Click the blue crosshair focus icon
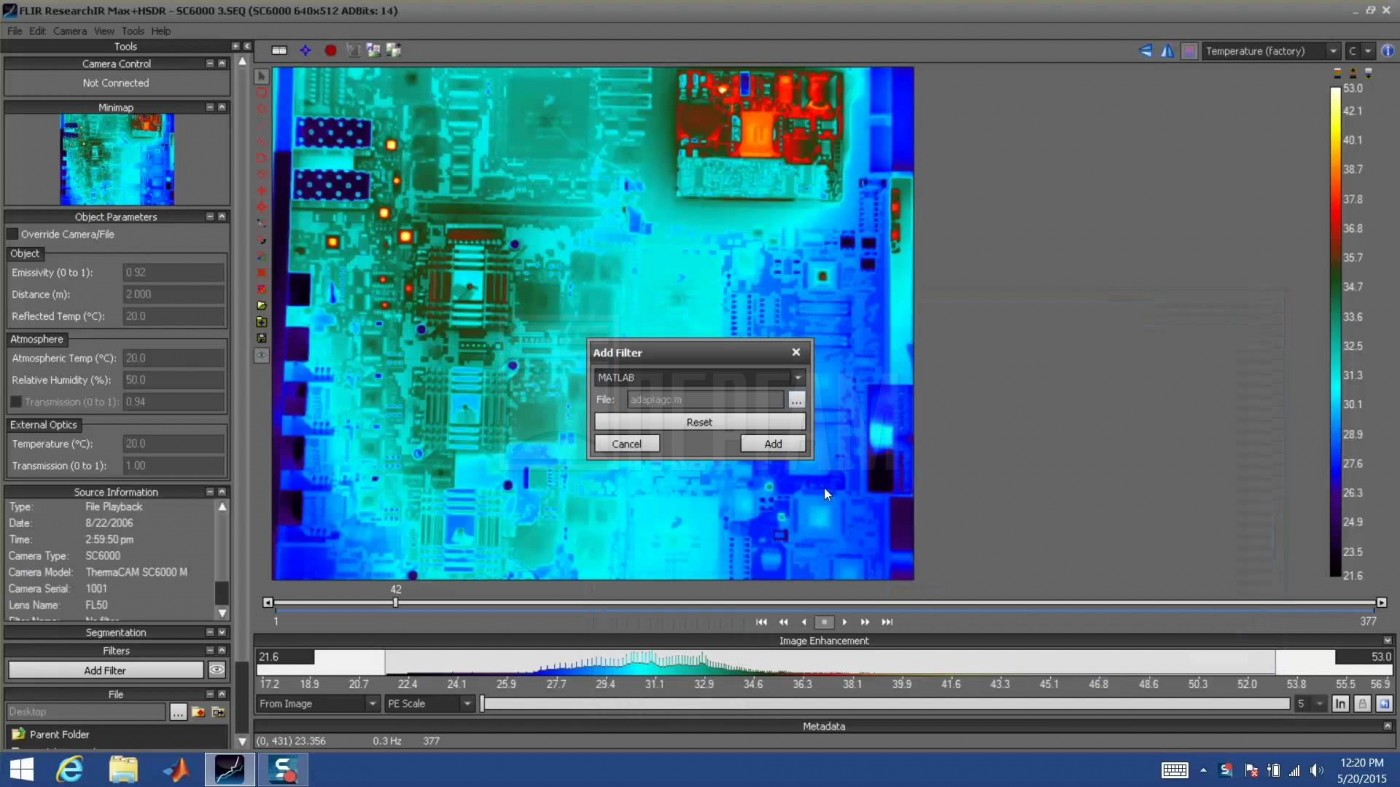The height and width of the screenshot is (787, 1400). tap(305, 51)
